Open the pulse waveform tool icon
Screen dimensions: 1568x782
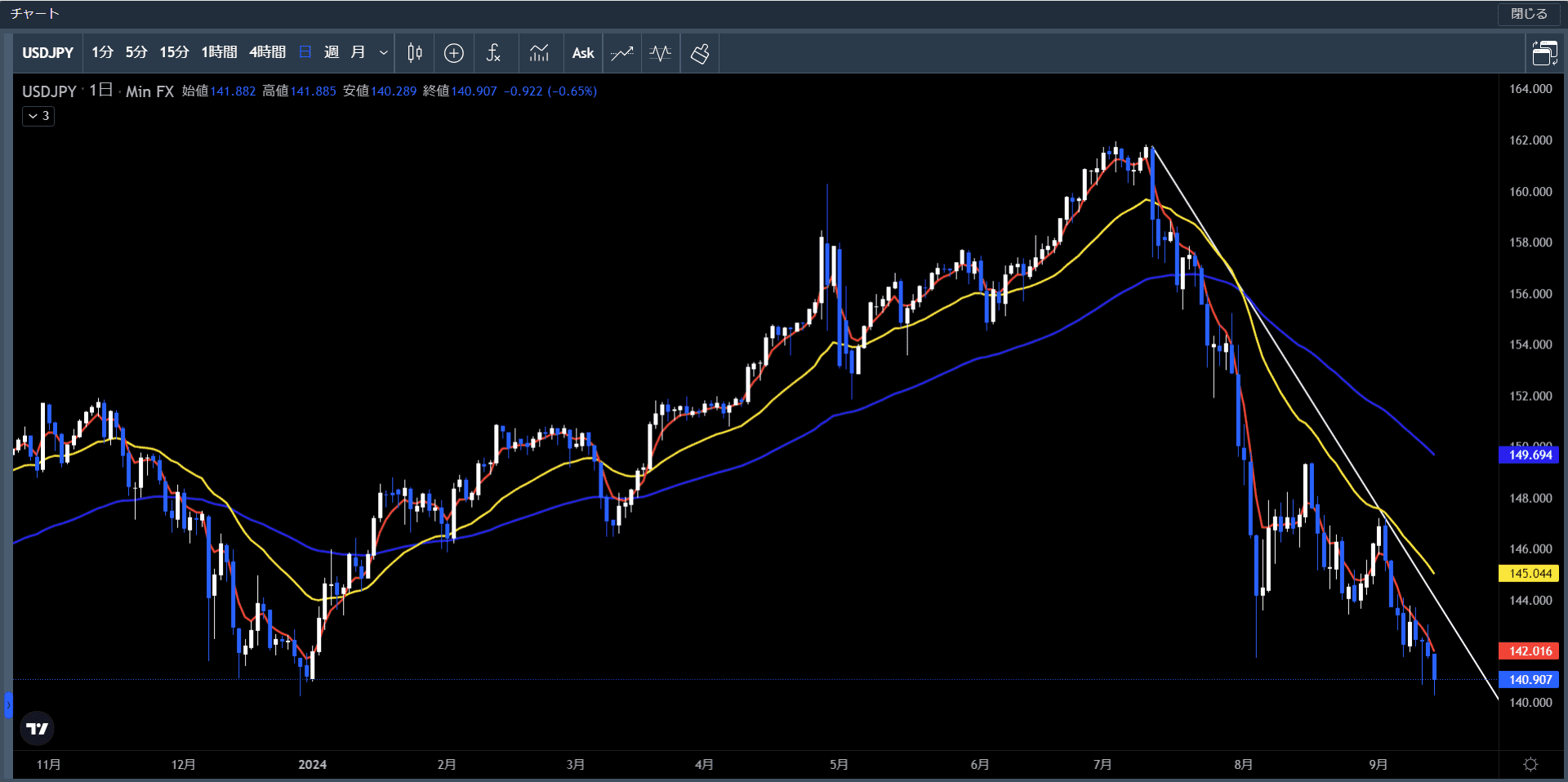tap(661, 53)
